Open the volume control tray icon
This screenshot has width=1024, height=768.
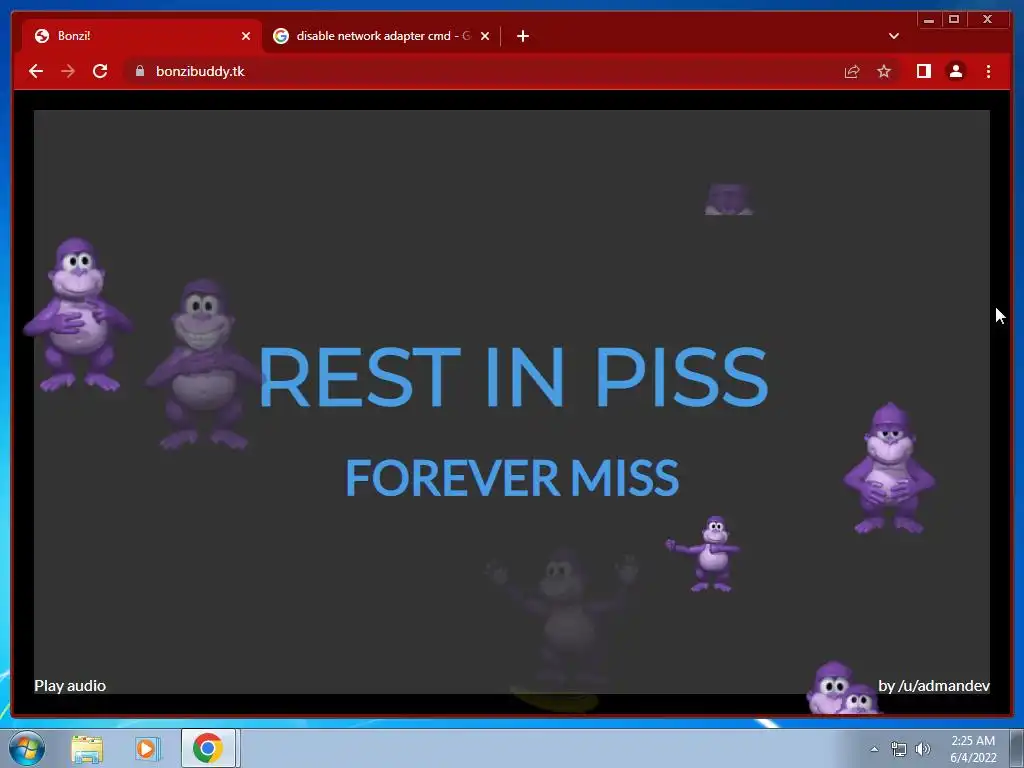(923, 749)
